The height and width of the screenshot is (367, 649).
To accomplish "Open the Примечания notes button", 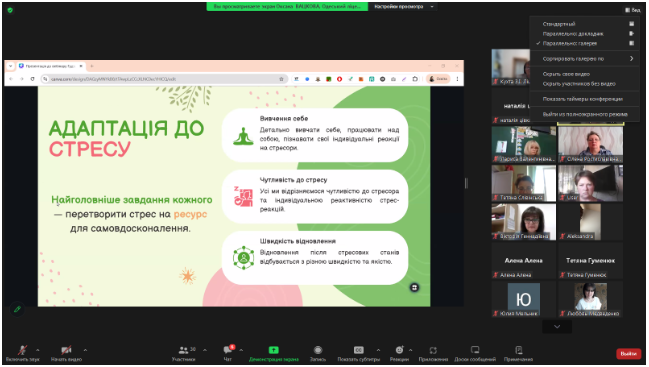I will tap(519, 353).
